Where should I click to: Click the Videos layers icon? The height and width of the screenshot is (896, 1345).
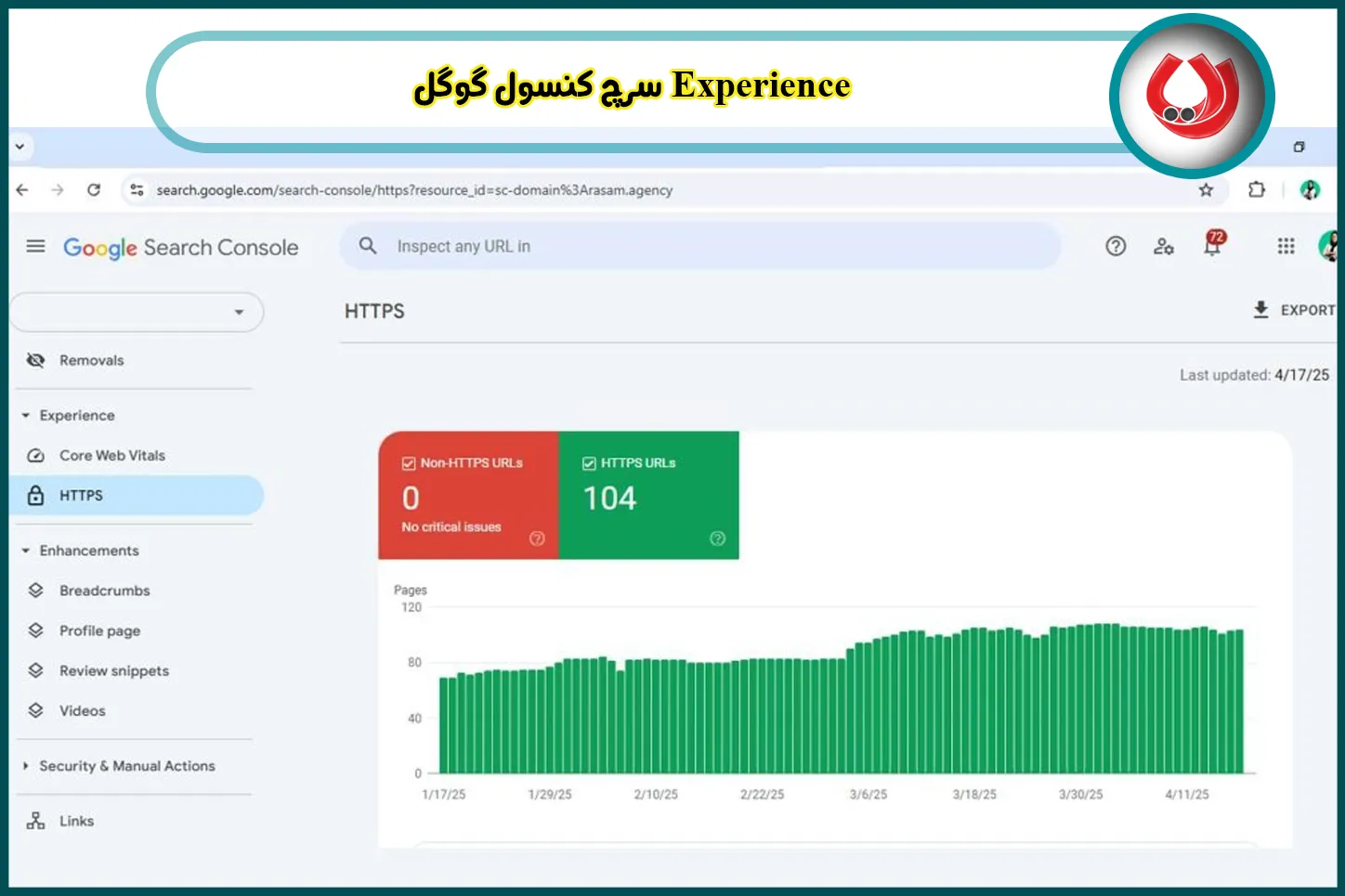pyautogui.click(x=36, y=710)
